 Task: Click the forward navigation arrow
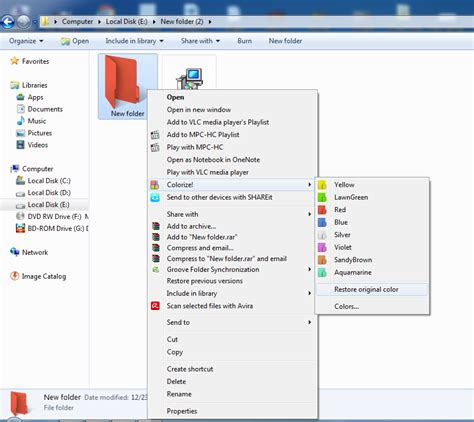coord(23,22)
